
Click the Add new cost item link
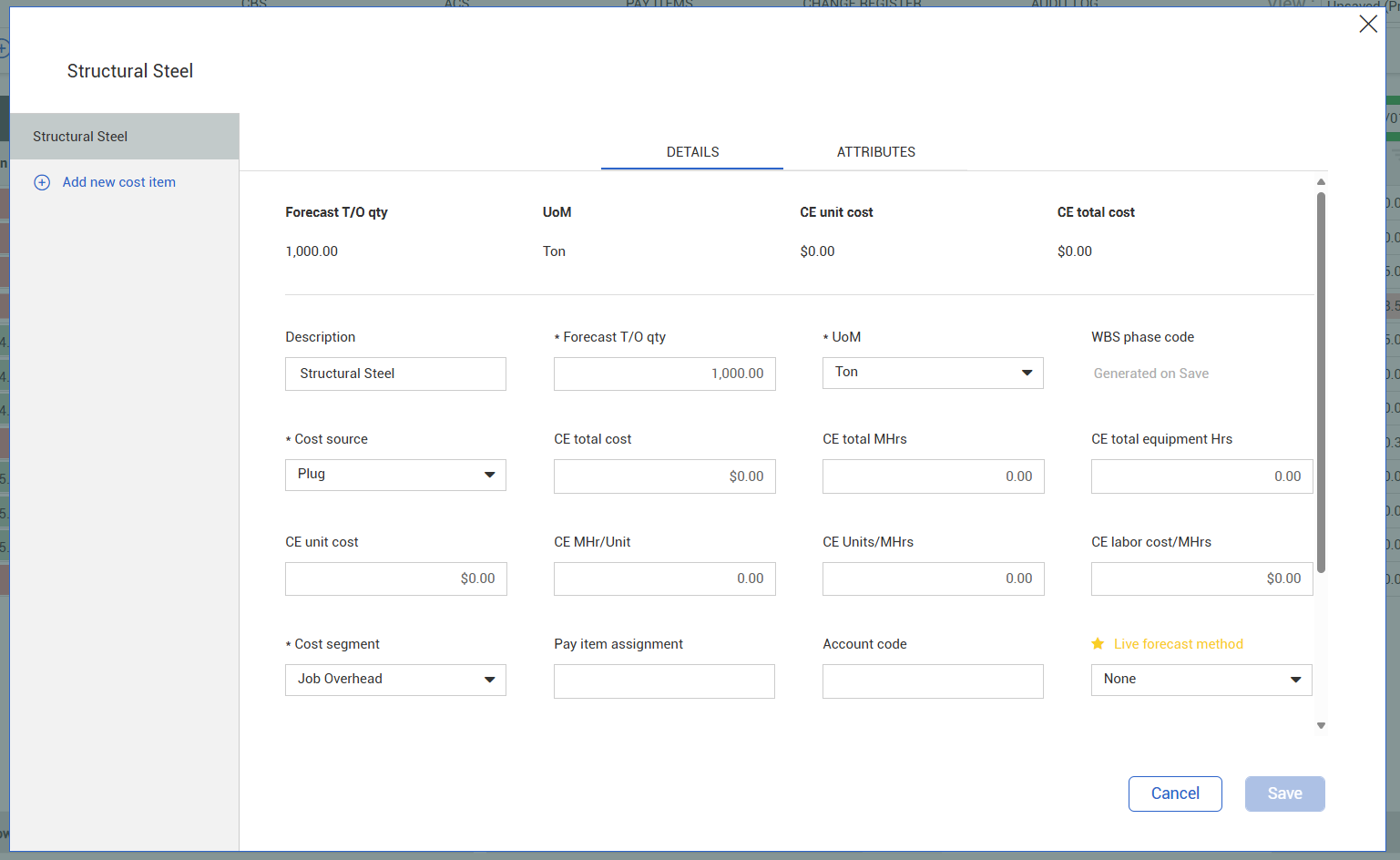click(x=118, y=182)
